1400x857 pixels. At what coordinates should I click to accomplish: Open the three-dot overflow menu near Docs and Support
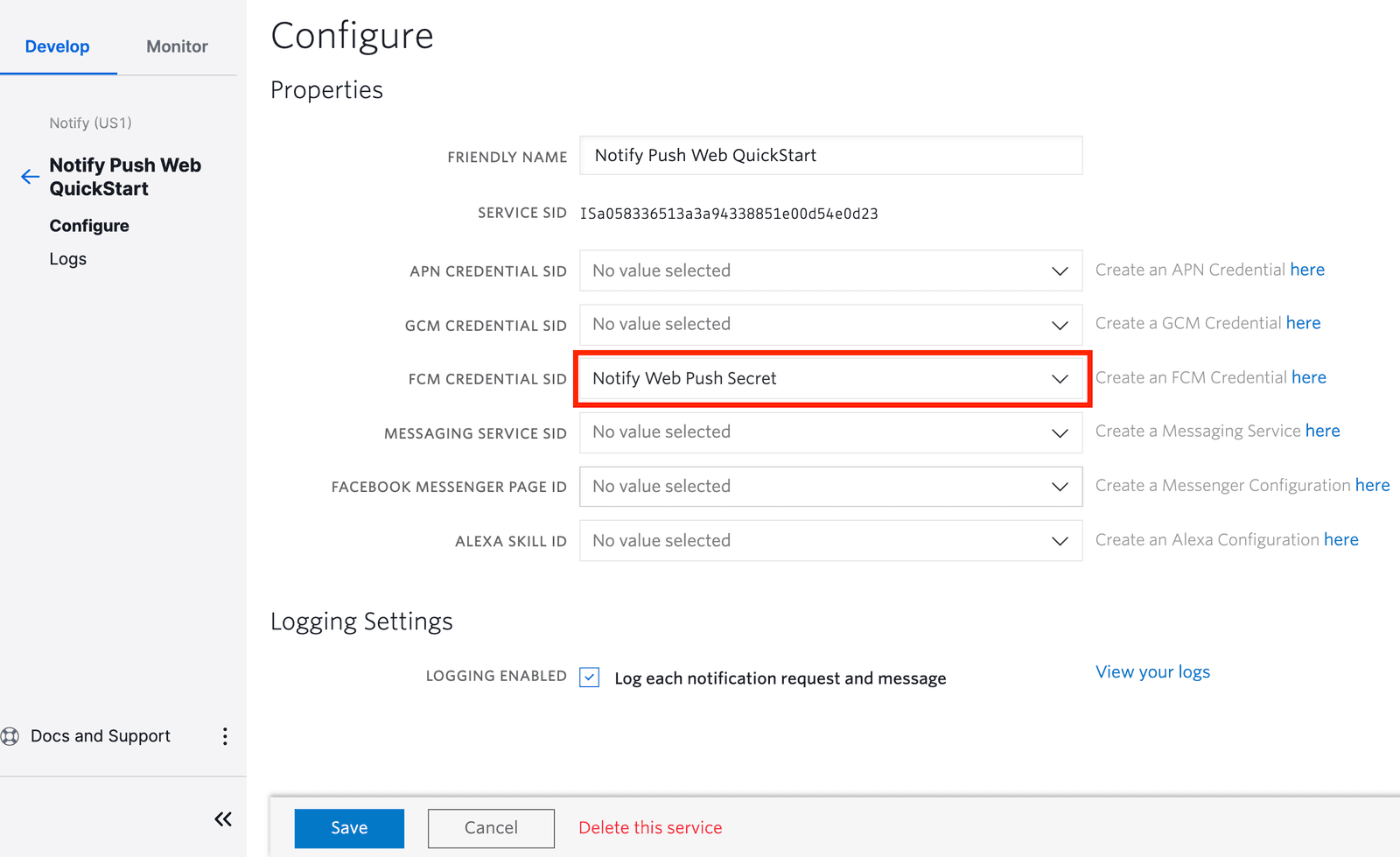[225, 736]
